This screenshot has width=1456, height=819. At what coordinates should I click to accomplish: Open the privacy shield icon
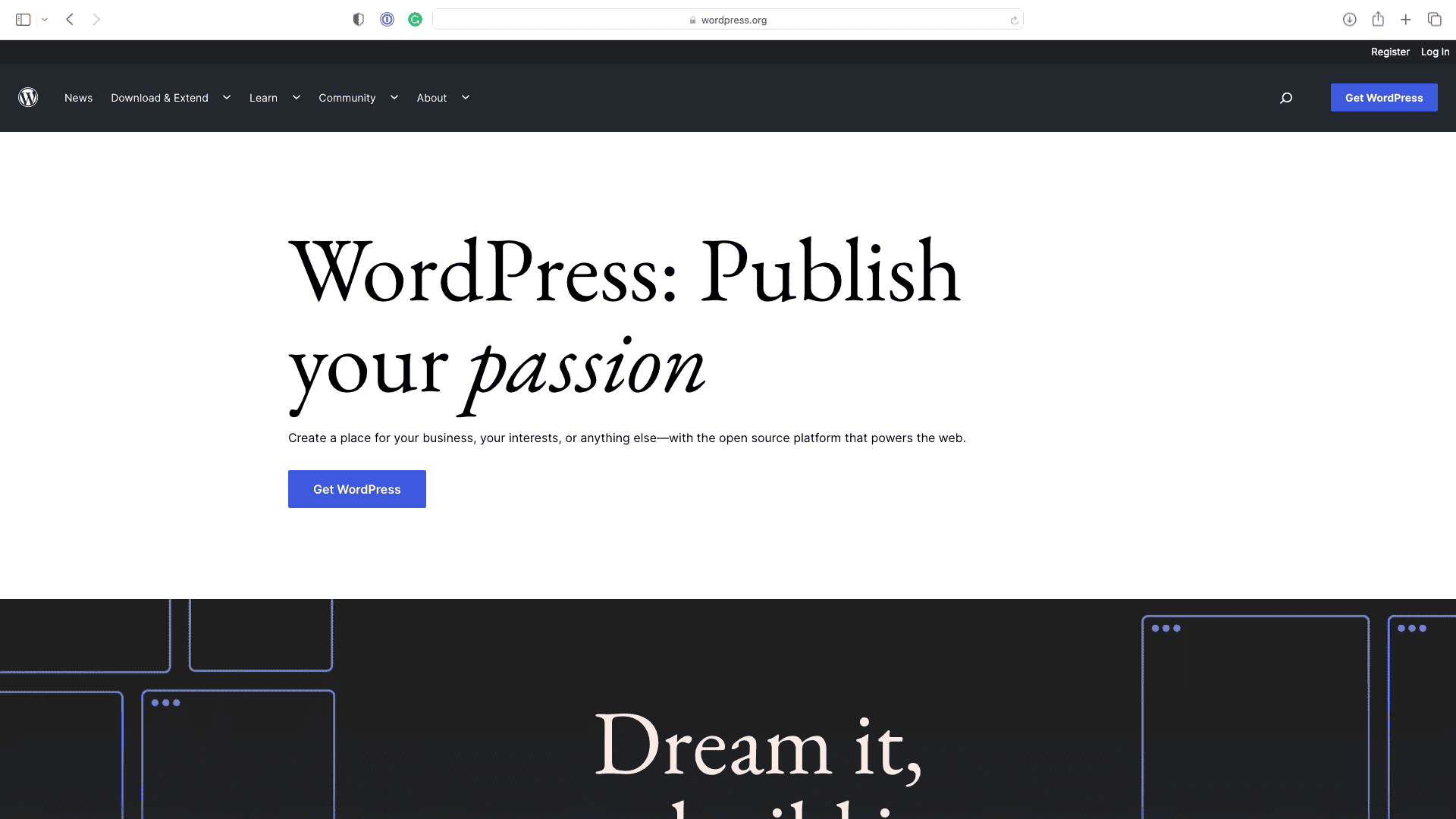[x=359, y=20]
